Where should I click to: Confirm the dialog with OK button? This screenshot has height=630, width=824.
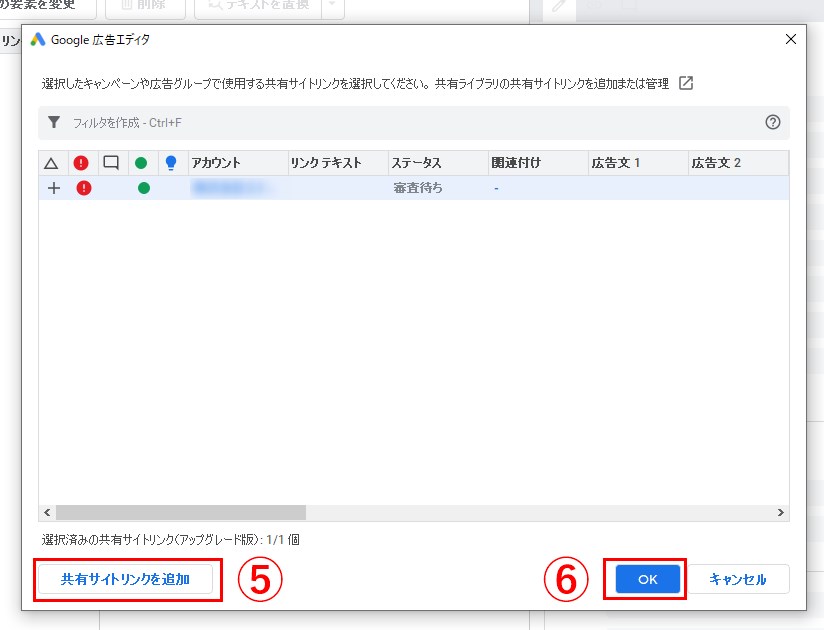click(647, 579)
